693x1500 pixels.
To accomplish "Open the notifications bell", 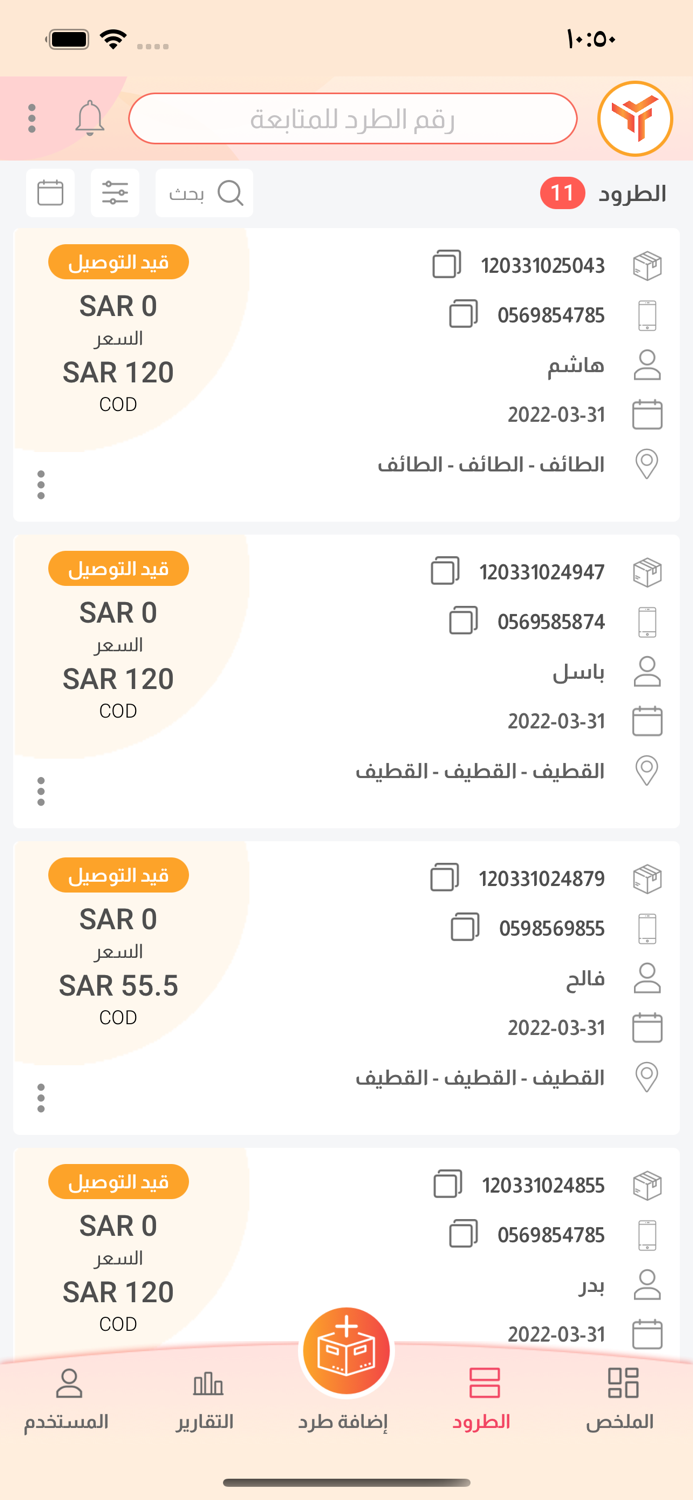I will click(x=90, y=117).
